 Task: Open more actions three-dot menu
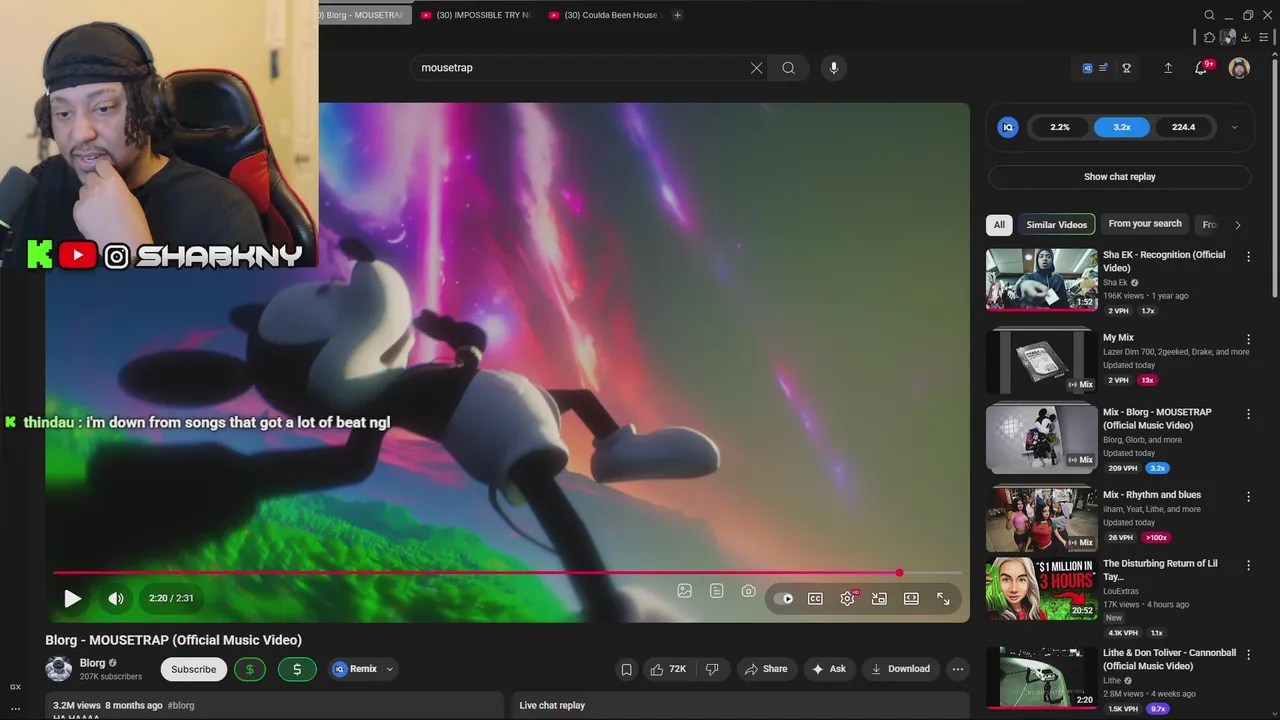coord(958,669)
